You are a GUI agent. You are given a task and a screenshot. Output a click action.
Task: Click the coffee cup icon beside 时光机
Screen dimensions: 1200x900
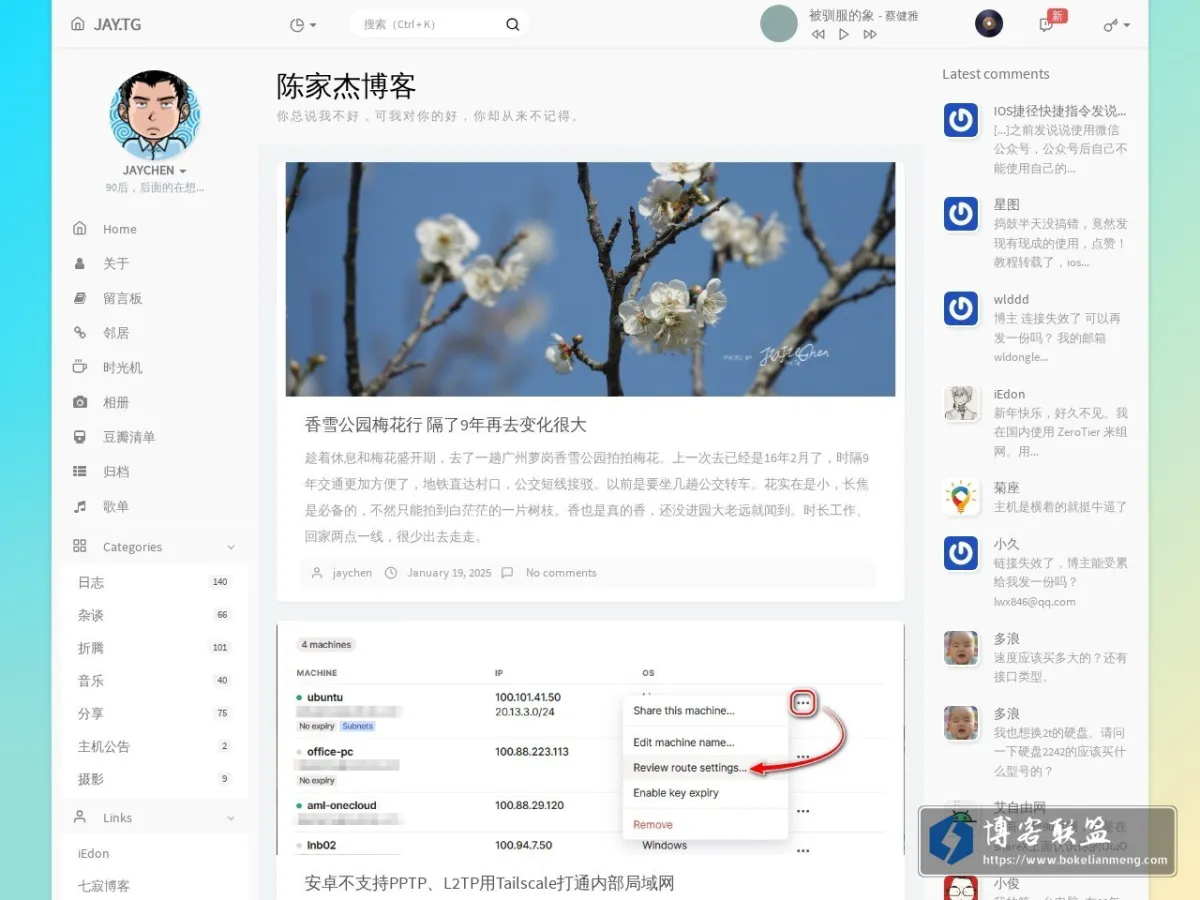coord(80,367)
